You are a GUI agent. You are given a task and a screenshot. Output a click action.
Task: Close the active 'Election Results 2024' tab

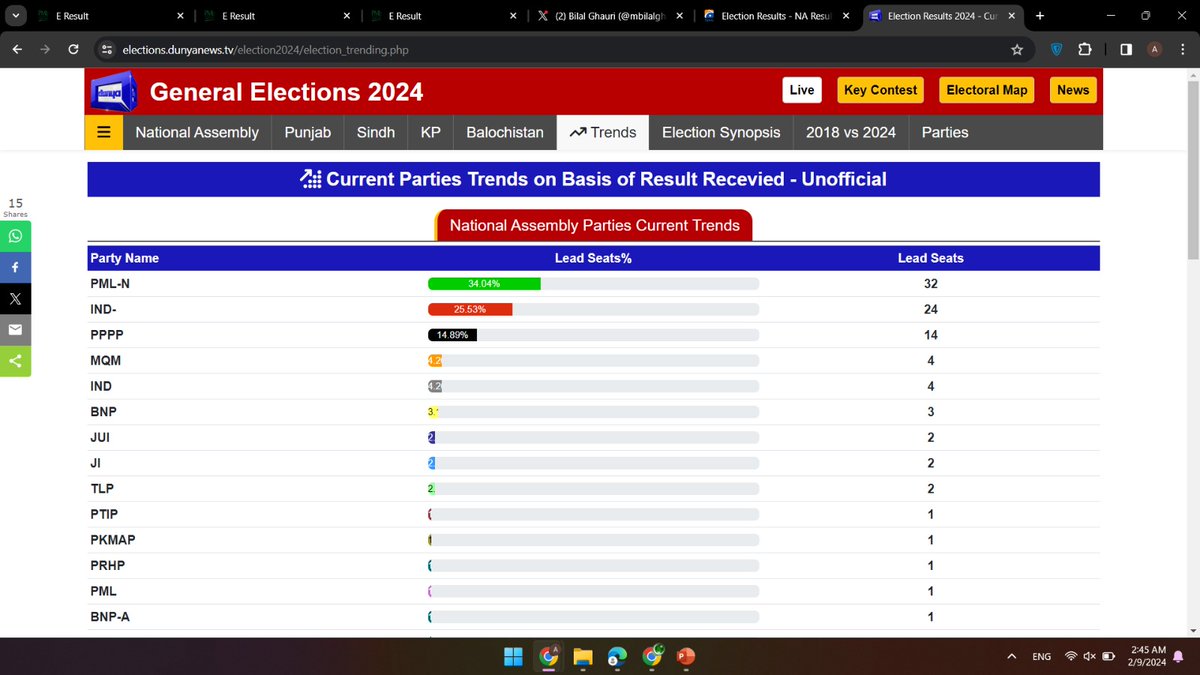pyautogui.click(x=1013, y=16)
